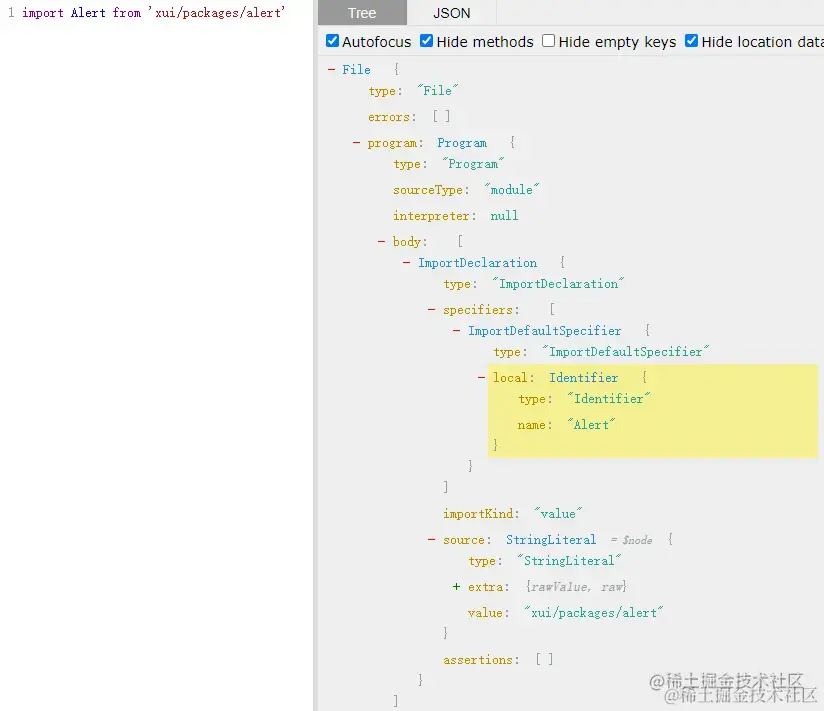The image size is (824, 711).
Task: Click the 'xui/packages/alert' string in code
Action: 217,13
